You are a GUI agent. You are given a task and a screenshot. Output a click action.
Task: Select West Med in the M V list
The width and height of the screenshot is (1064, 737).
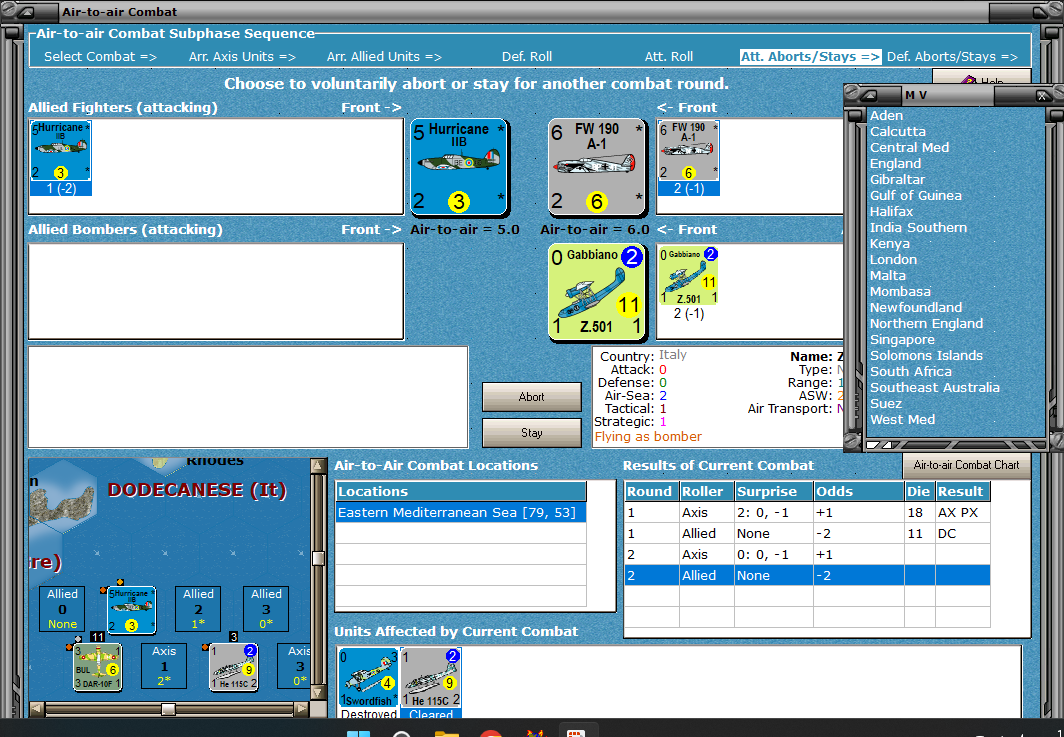(x=902, y=419)
